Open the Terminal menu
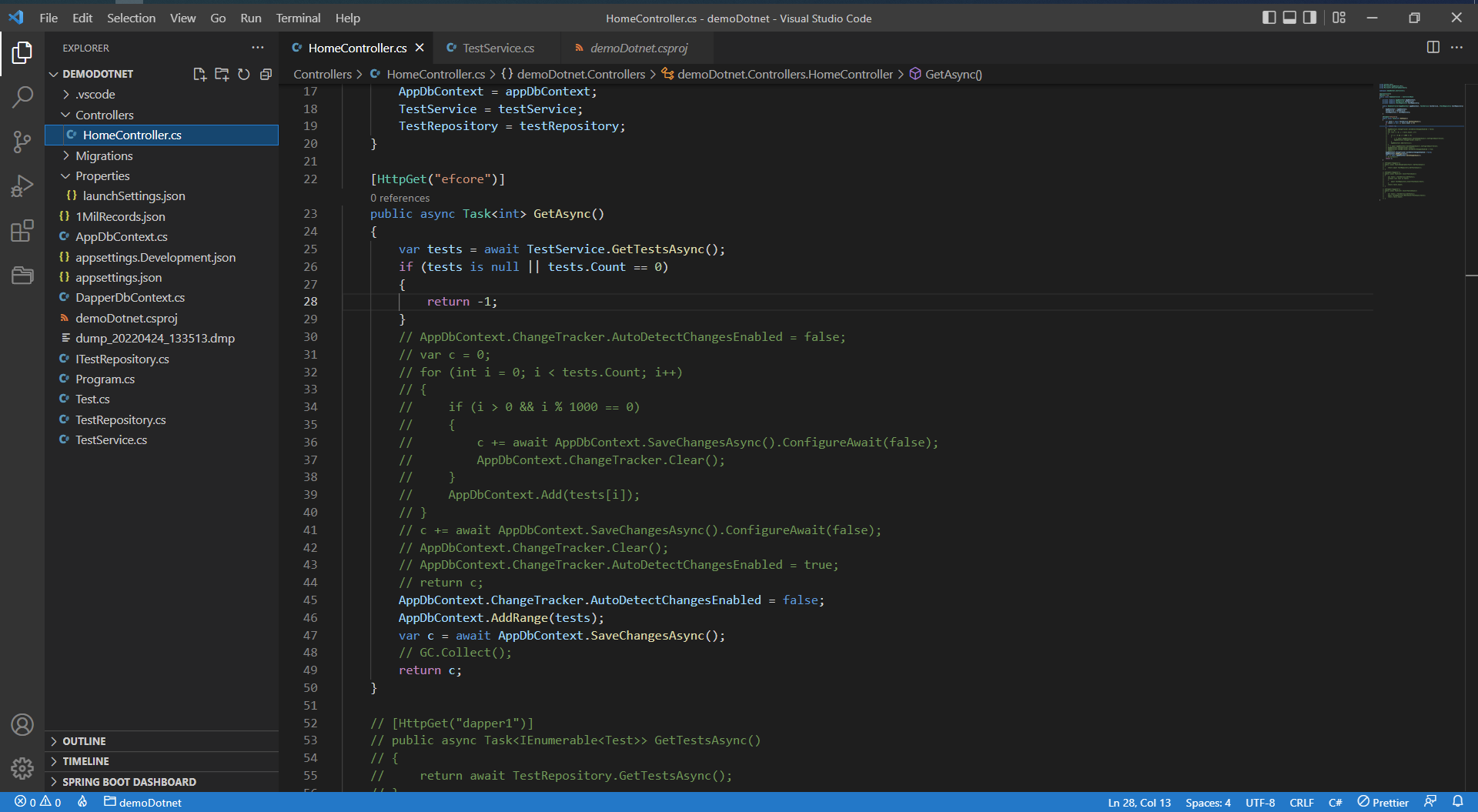 pyautogui.click(x=298, y=18)
